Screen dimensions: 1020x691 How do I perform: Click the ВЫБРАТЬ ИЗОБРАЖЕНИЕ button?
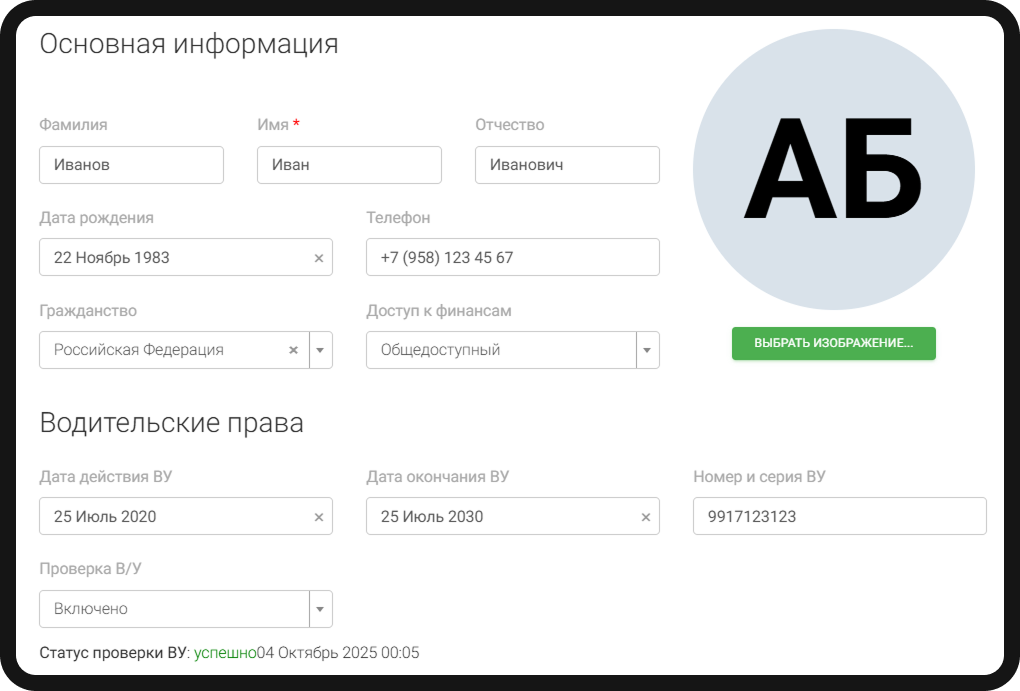tap(833, 343)
